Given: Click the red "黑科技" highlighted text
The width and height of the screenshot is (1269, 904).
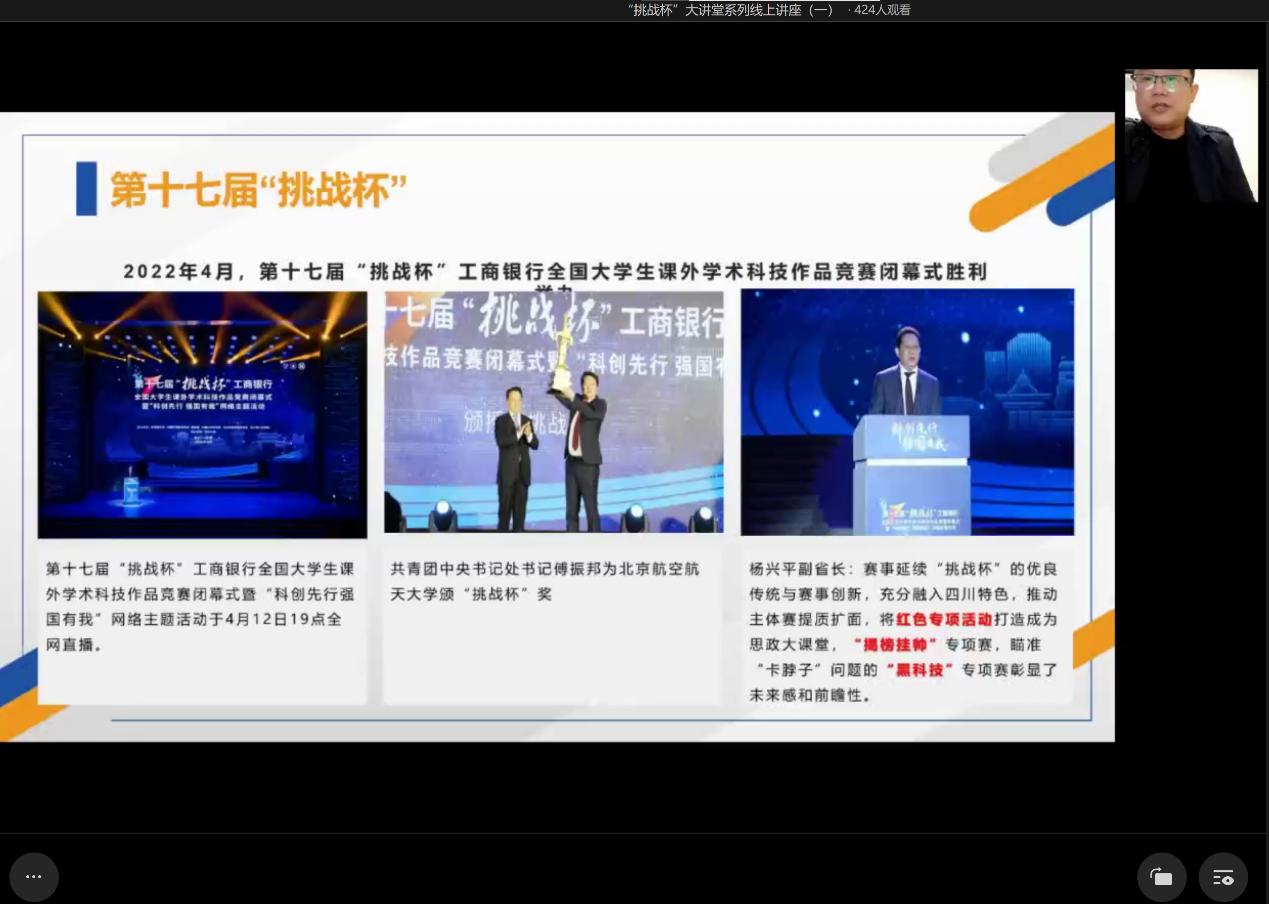Looking at the screenshot, I should pyautogui.click(x=920, y=670).
